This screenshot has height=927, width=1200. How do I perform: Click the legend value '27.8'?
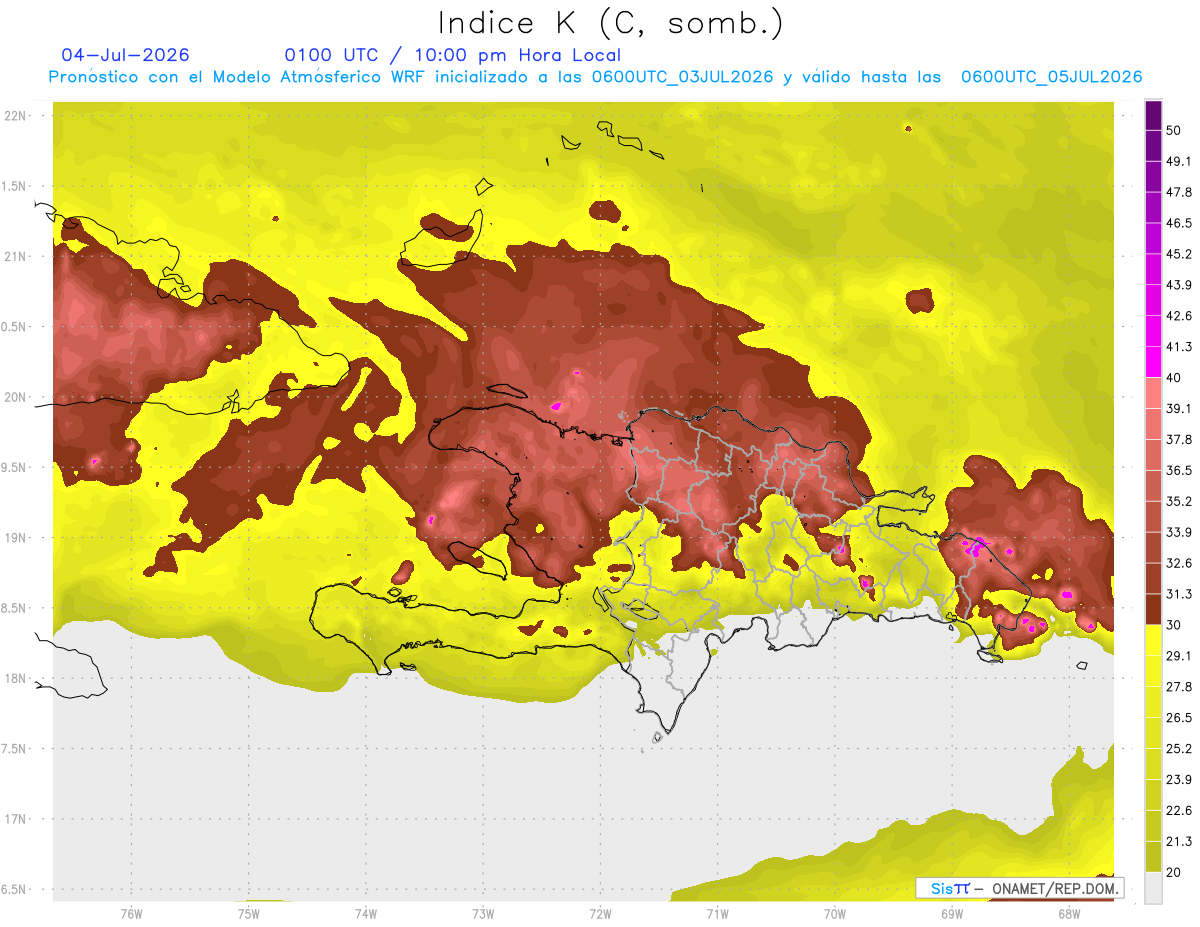coord(1179,687)
